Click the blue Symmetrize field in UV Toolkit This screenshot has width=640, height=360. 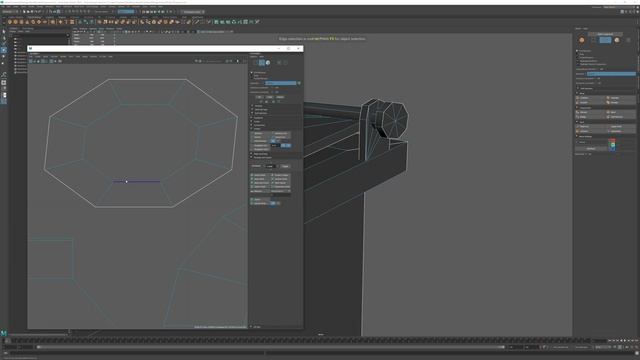[280, 83]
